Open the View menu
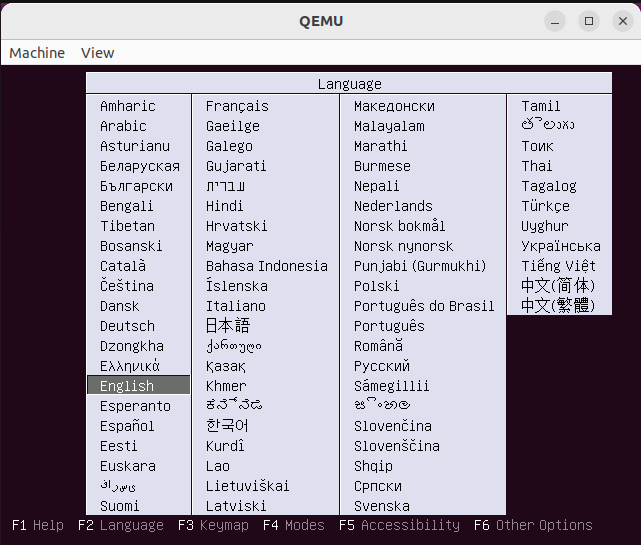This screenshot has height=545, width=641. (x=98, y=53)
